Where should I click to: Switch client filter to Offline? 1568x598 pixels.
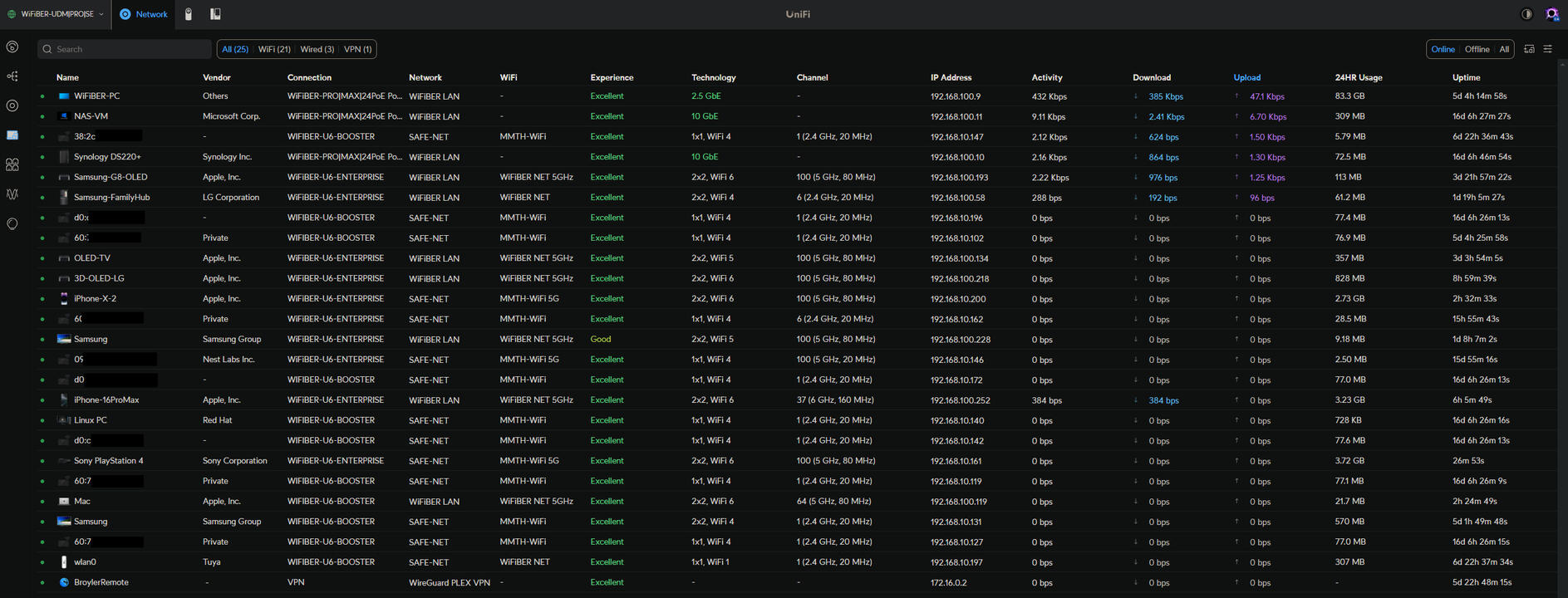pyautogui.click(x=1477, y=49)
